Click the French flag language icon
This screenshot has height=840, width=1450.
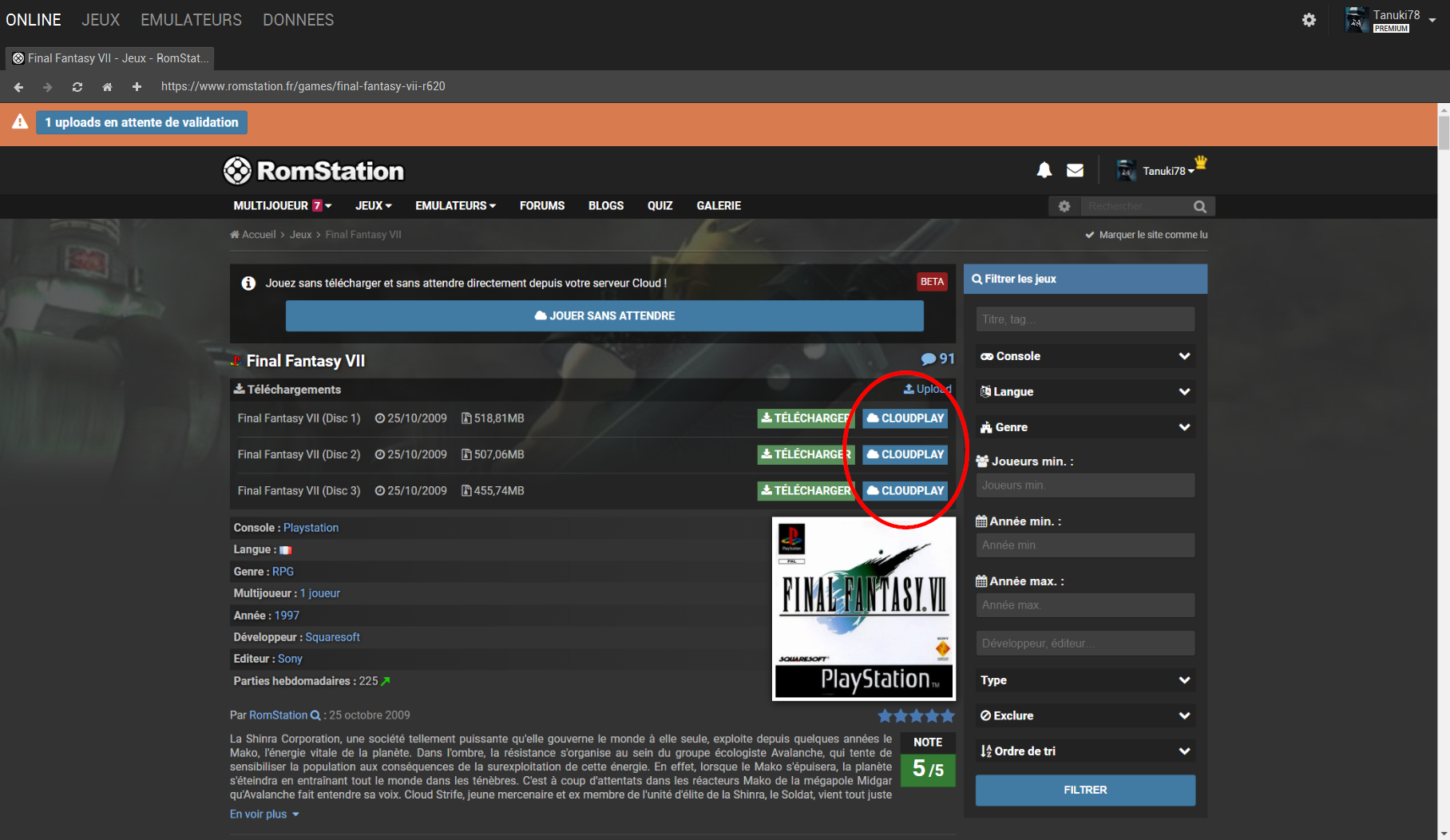[285, 550]
